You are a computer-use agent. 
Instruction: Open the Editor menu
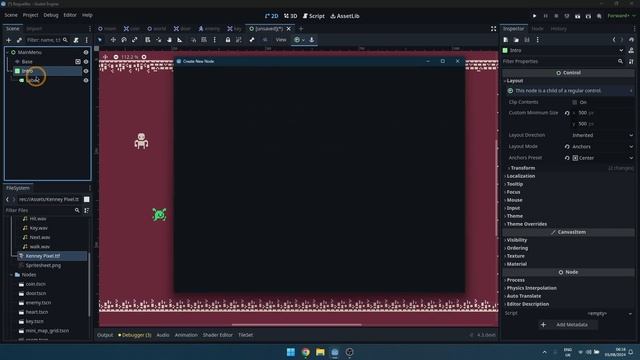(x=70, y=15)
